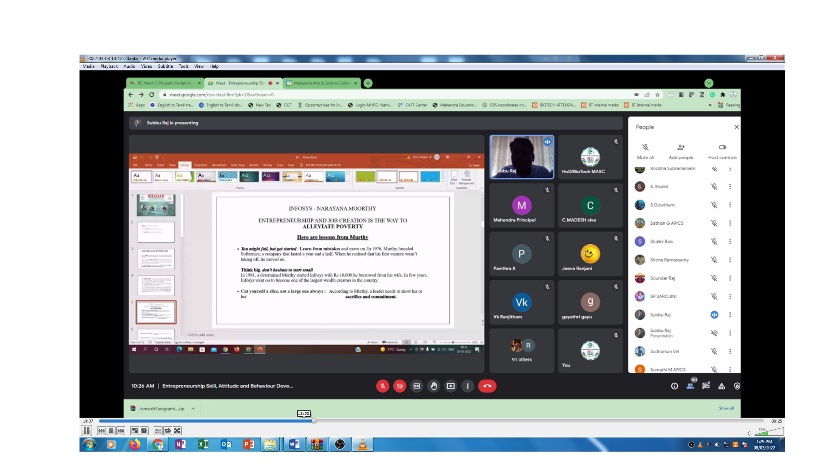Open the Playback menu in VLC

[108, 66]
